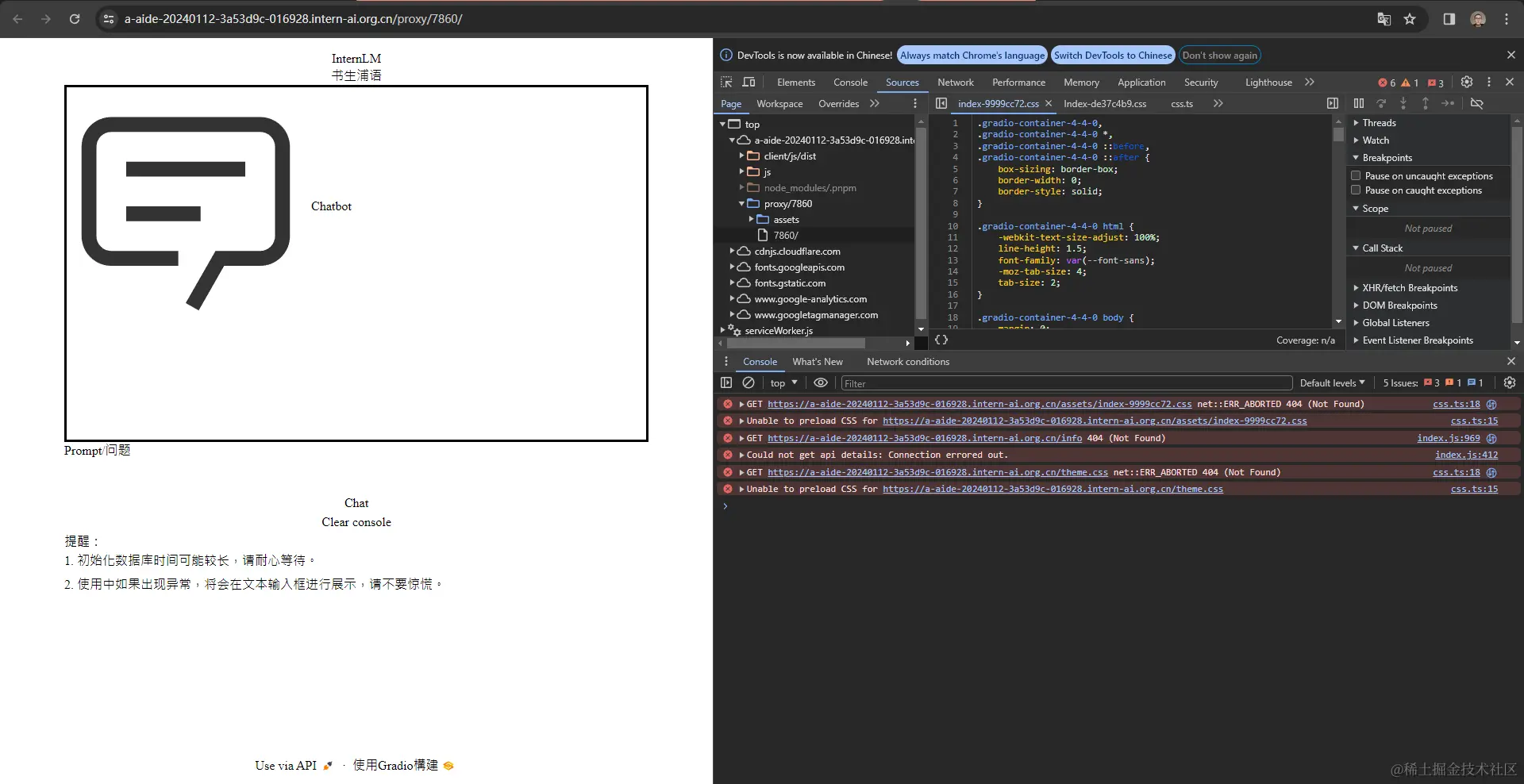Viewport: 1524px width, 784px height.
Task: Clear the console with the ban icon
Action: (749, 382)
